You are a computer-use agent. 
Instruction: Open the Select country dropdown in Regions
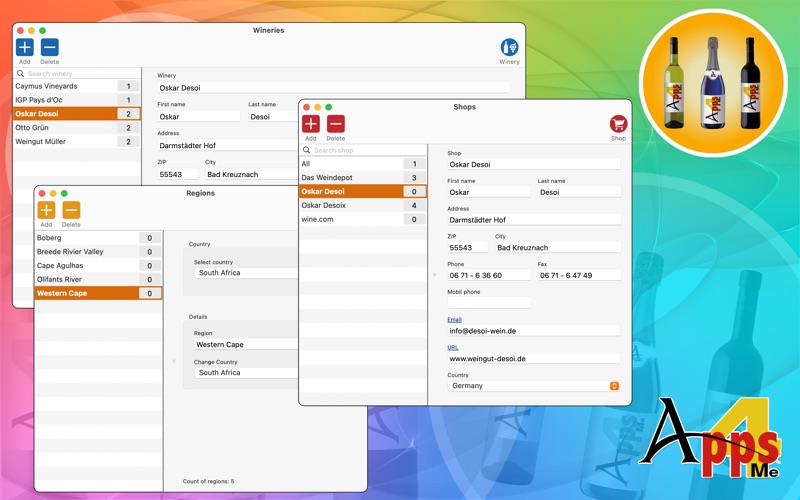[245, 273]
